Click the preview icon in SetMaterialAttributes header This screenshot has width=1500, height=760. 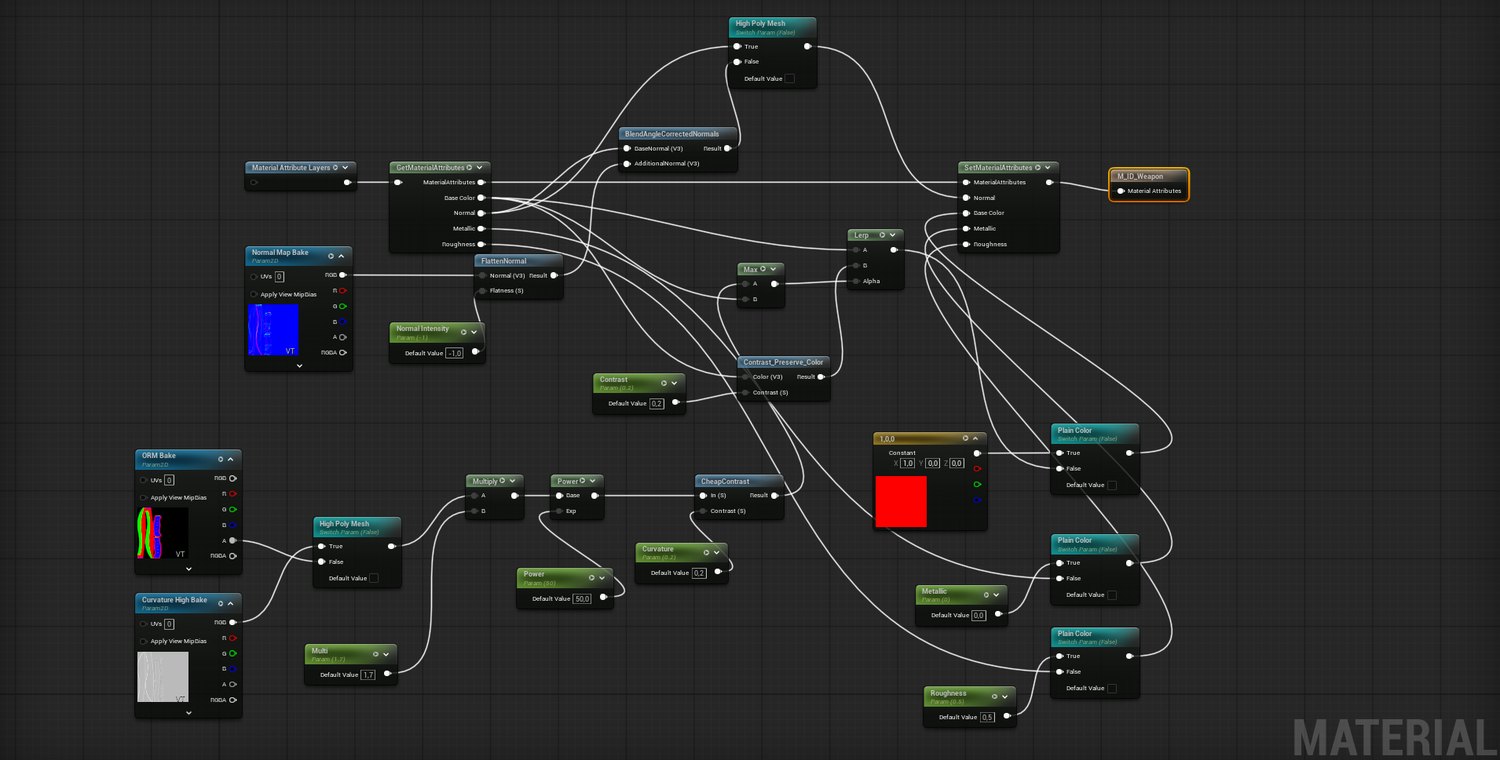pos(1036,167)
